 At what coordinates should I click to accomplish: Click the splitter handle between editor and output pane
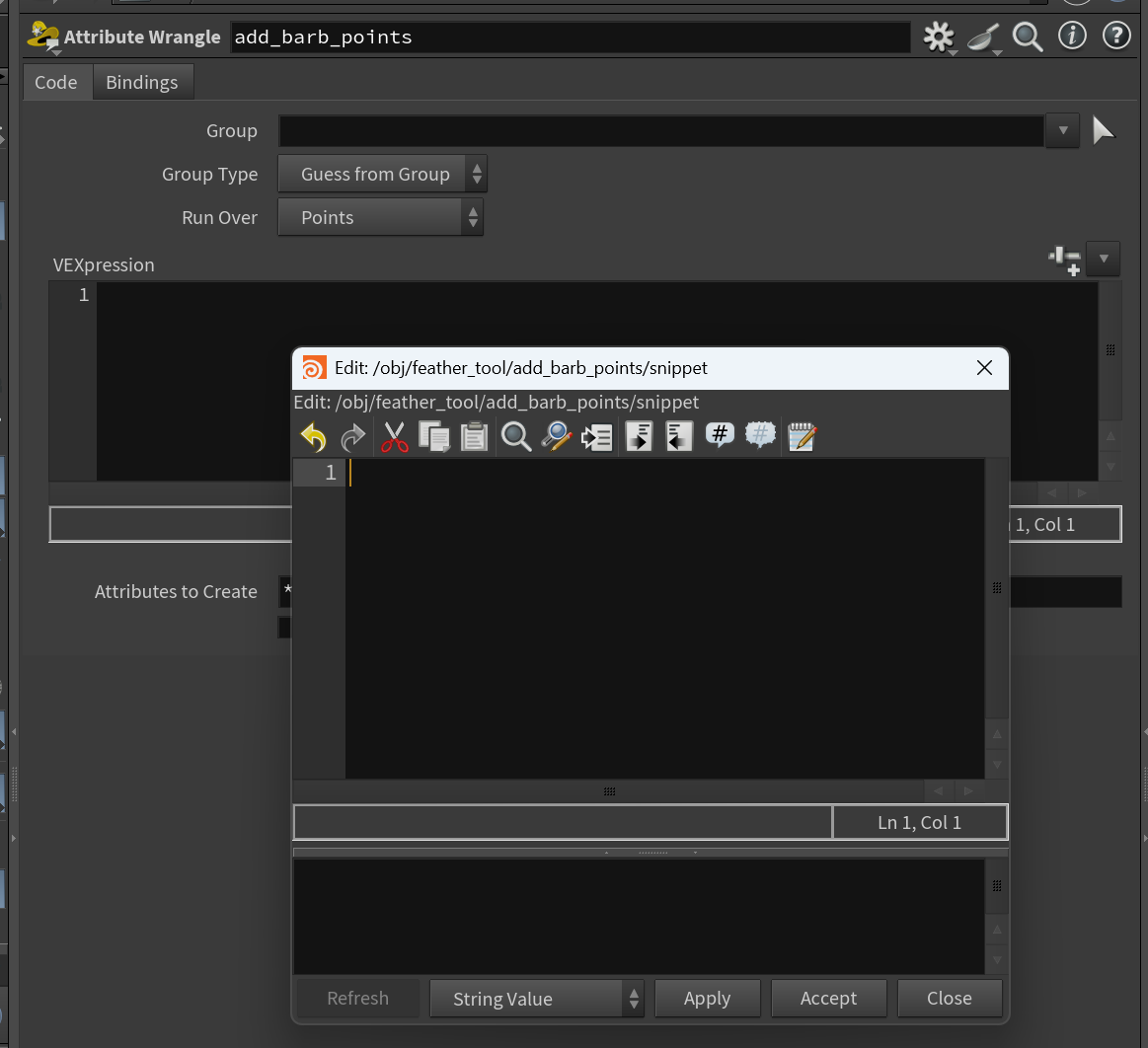coord(651,853)
